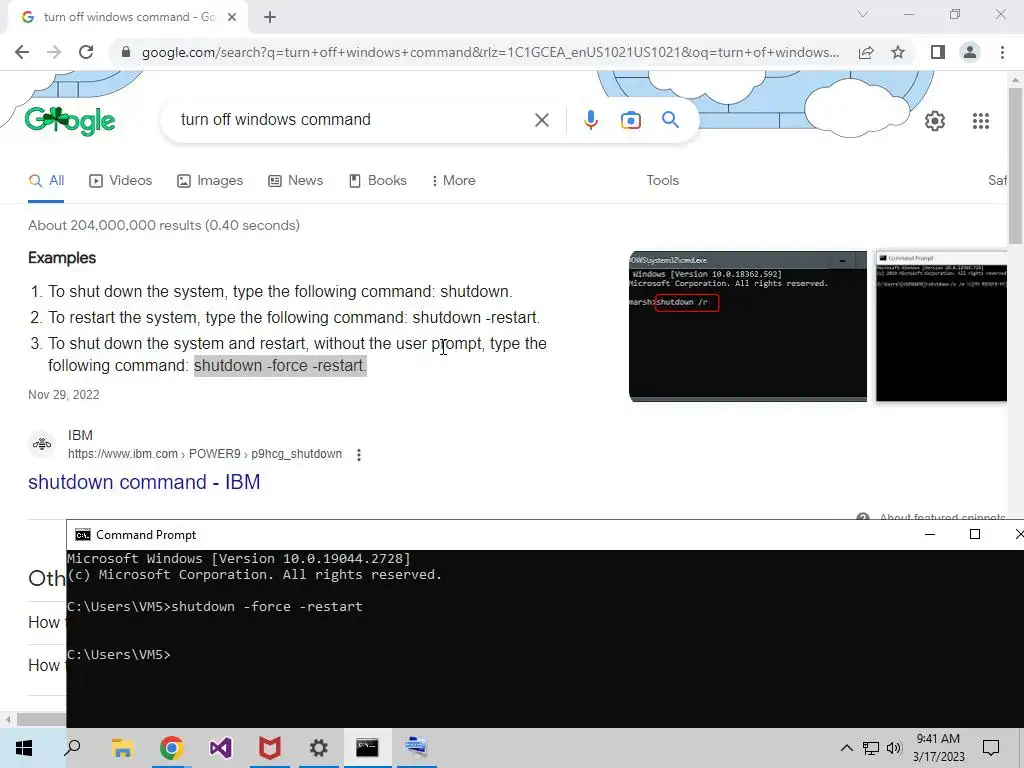Screen dimensions: 1024x768
Task: Click the 'About 204,000,000 results' text
Action: tap(164, 225)
